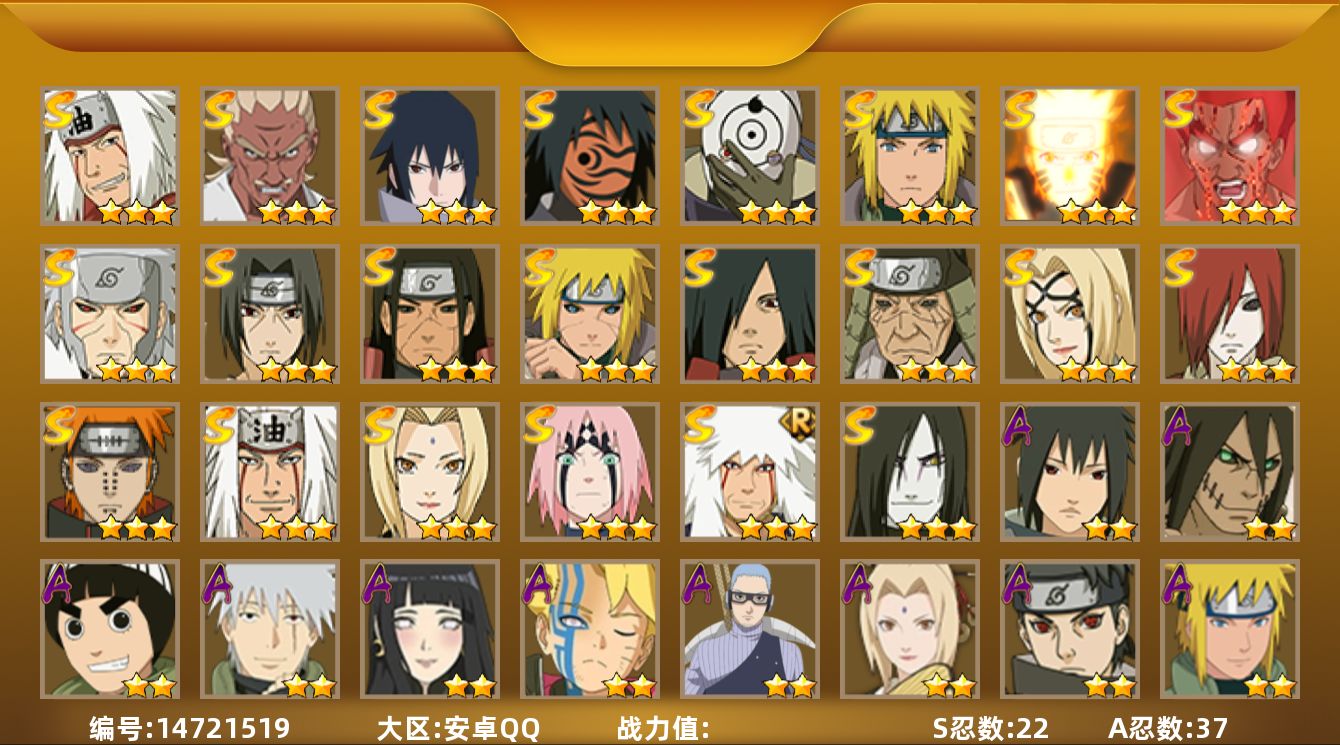1340x745 pixels.
Task: Select the orange-haired ninja with face piercings
Action: (110, 472)
